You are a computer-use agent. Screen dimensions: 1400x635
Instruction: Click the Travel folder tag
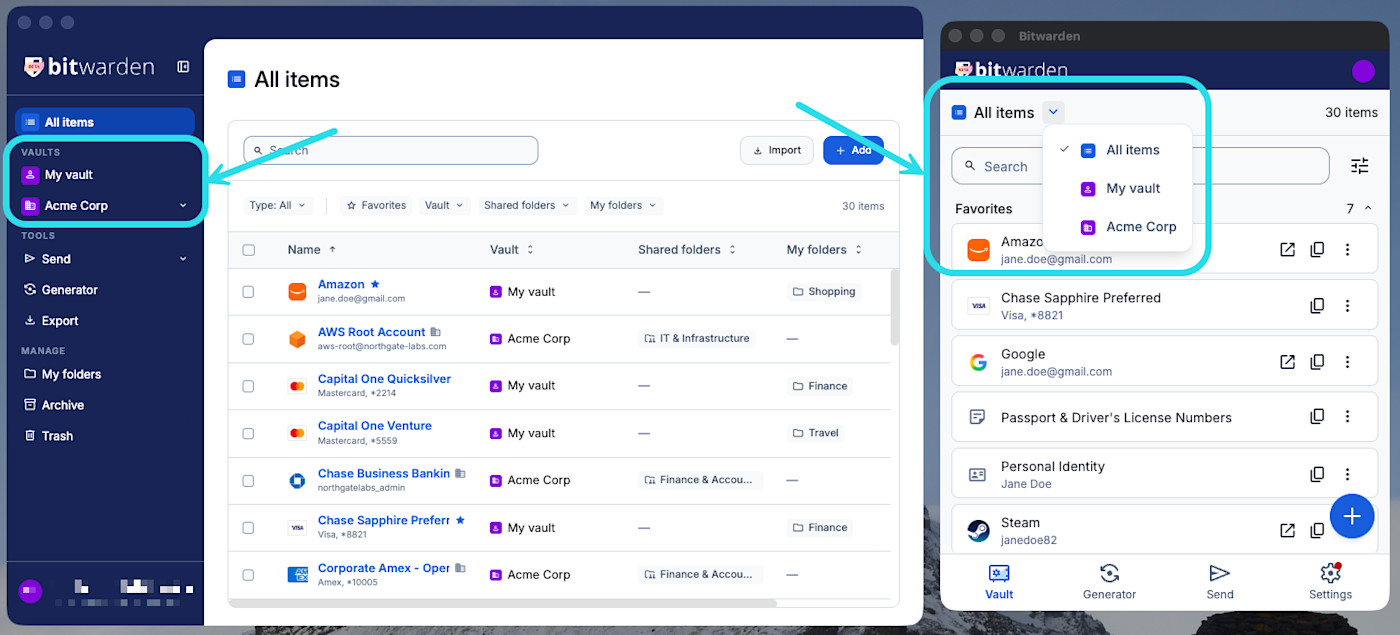pos(816,433)
